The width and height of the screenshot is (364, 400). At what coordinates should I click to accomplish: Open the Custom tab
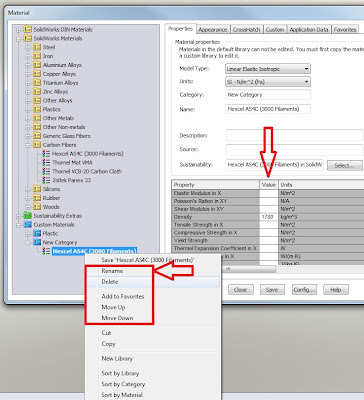[x=275, y=29]
